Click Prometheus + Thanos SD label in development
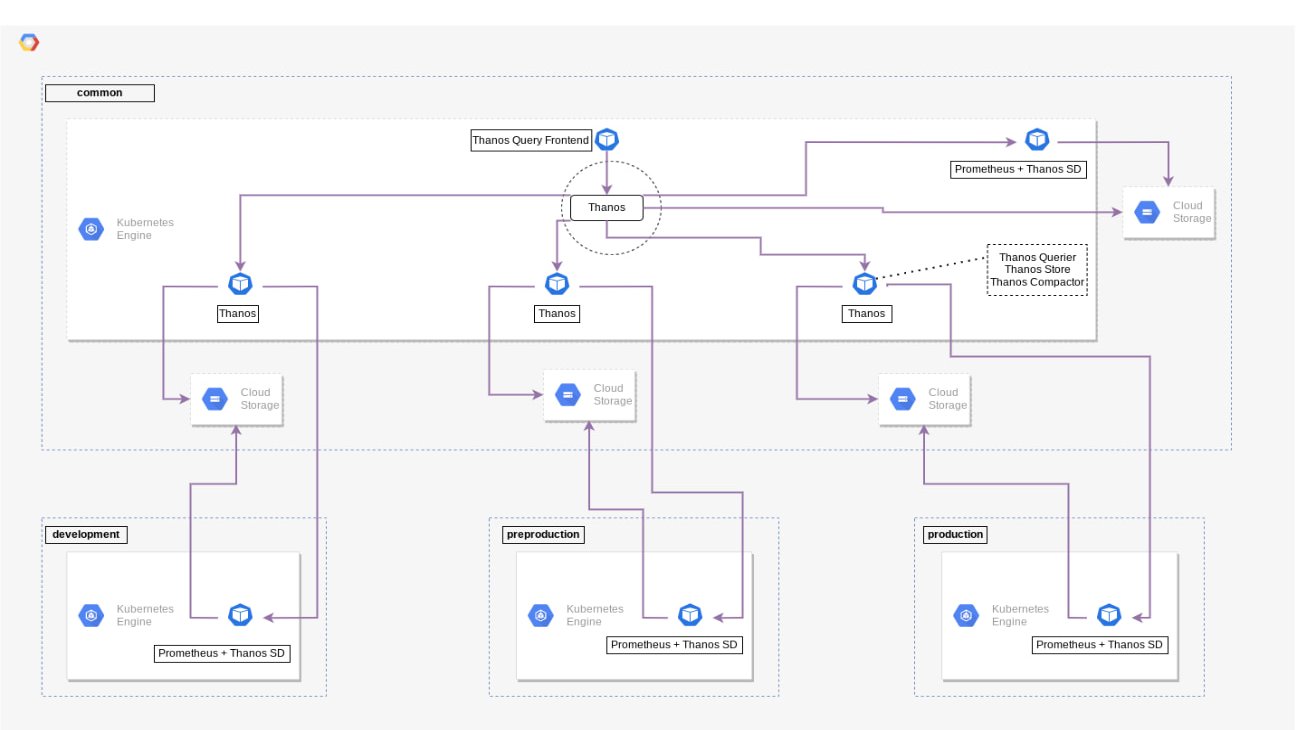 [x=222, y=654]
